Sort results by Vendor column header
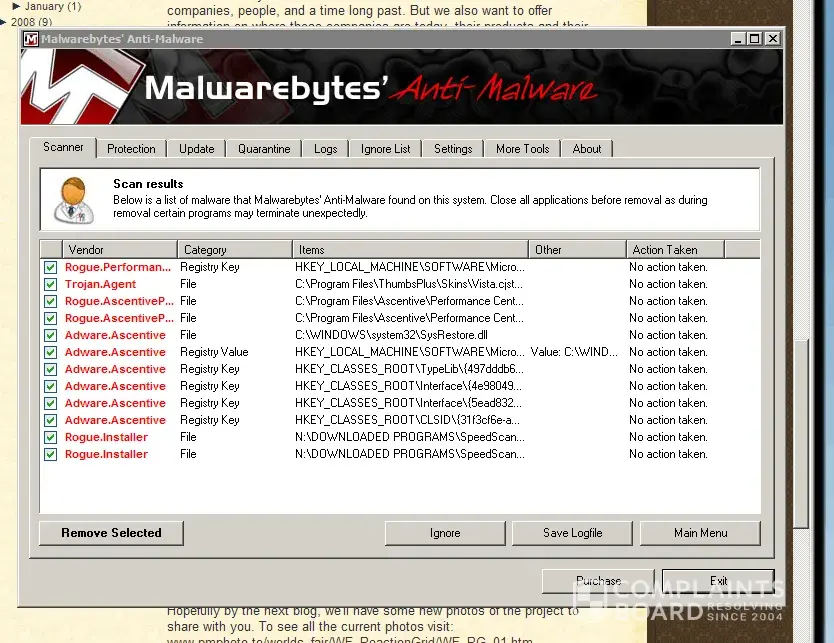This screenshot has height=643, width=834. 119,249
